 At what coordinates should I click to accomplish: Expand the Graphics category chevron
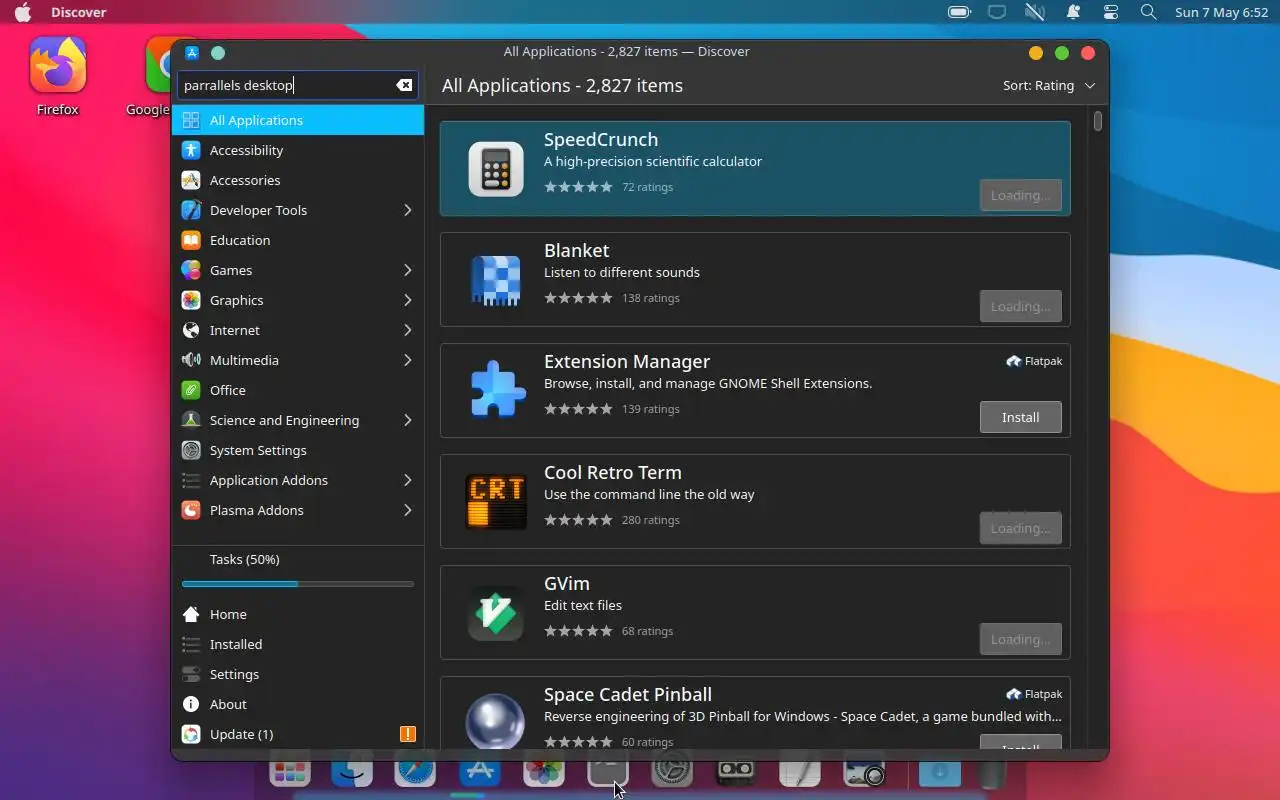click(x=407, y=300)
